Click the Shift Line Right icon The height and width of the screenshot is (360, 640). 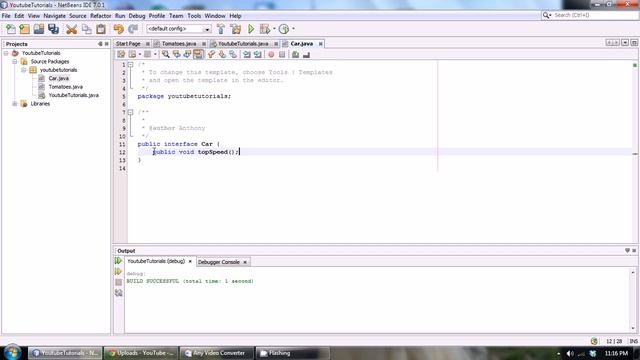click(258, 54)
